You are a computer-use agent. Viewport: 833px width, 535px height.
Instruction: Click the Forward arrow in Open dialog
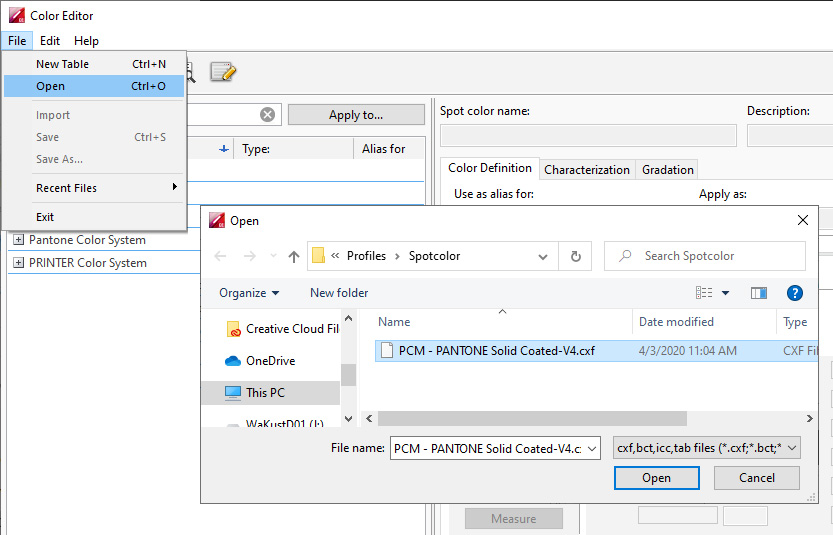click(249, 257)
